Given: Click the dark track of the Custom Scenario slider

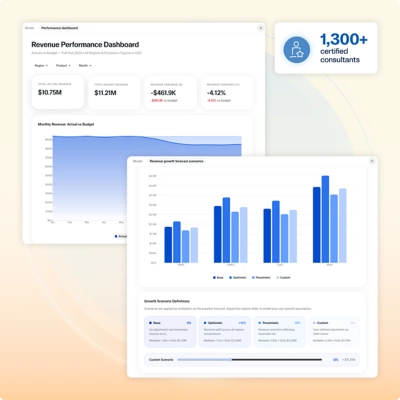Looking at the screenshot, I should pos(277,360).
